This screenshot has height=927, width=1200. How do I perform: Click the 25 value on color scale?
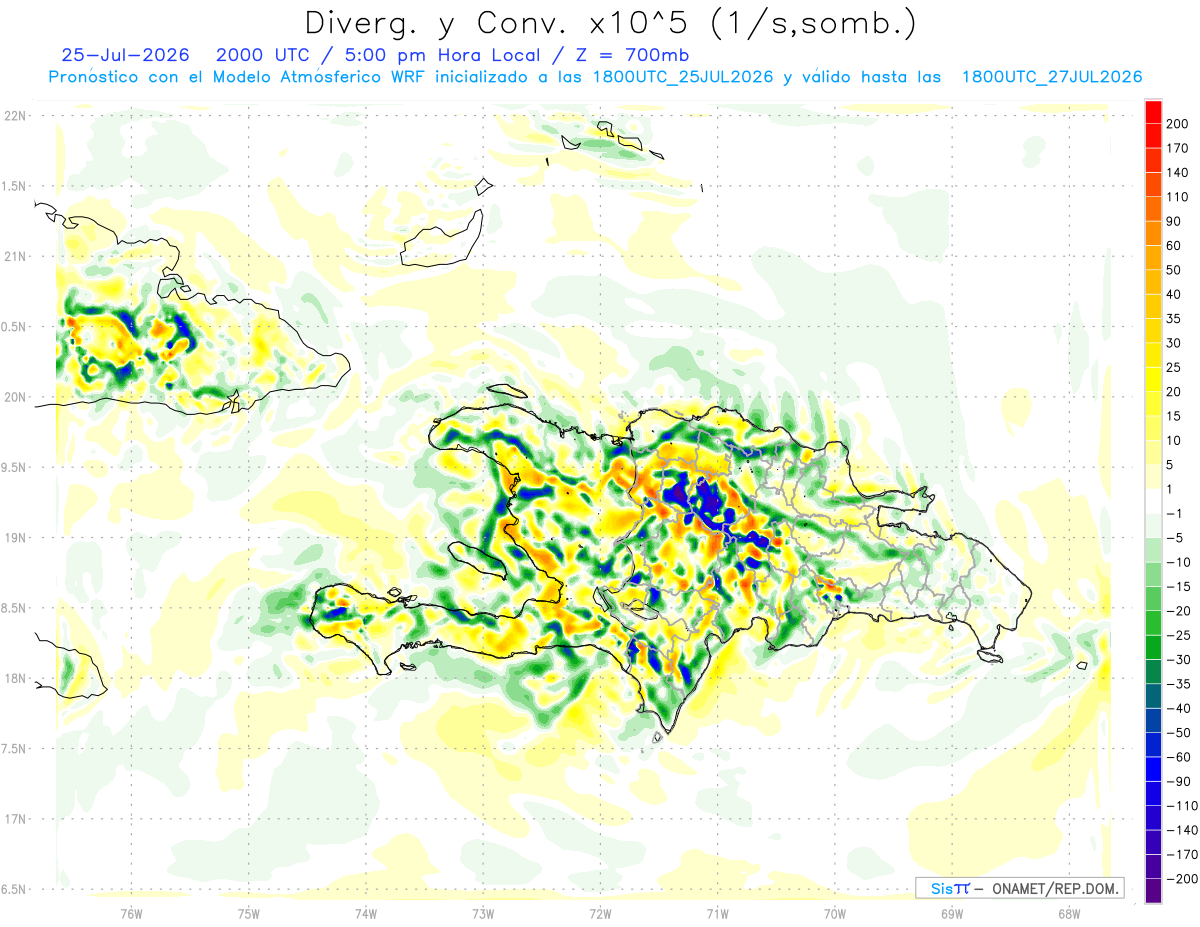(1174, 367)
